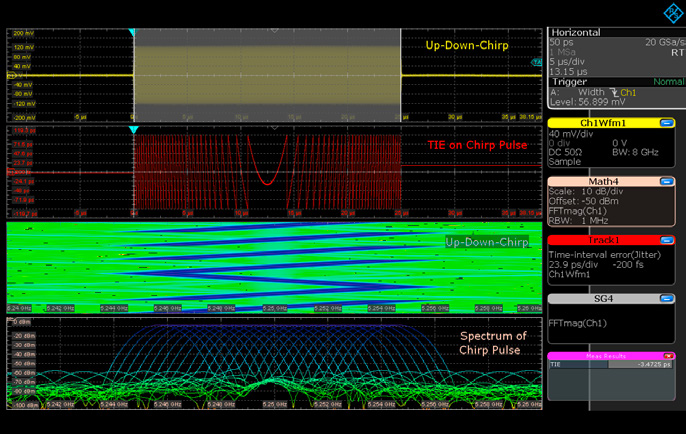Click the 5 µs/div time scale value
Screen dimensions: 686x434
(x=567, y=61)
